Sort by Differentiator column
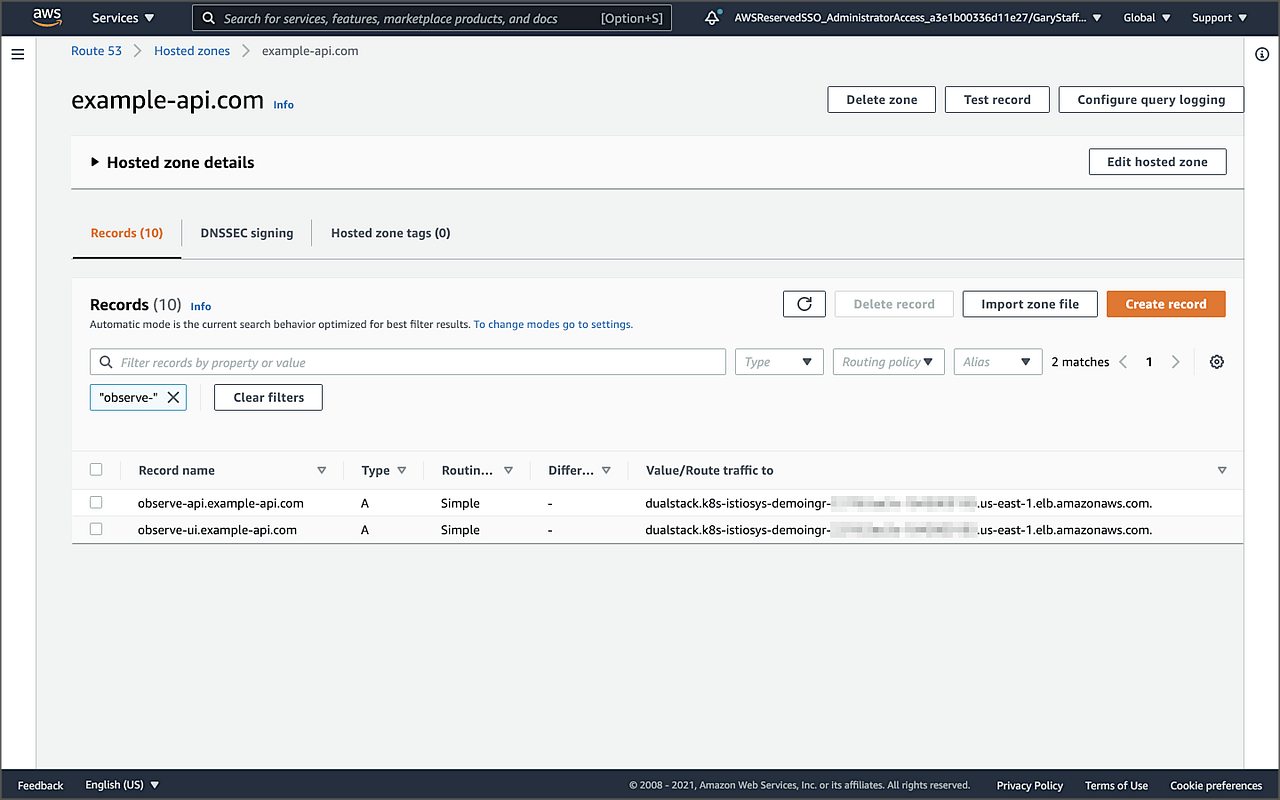 pyautogui.click(x=606, y=470)
